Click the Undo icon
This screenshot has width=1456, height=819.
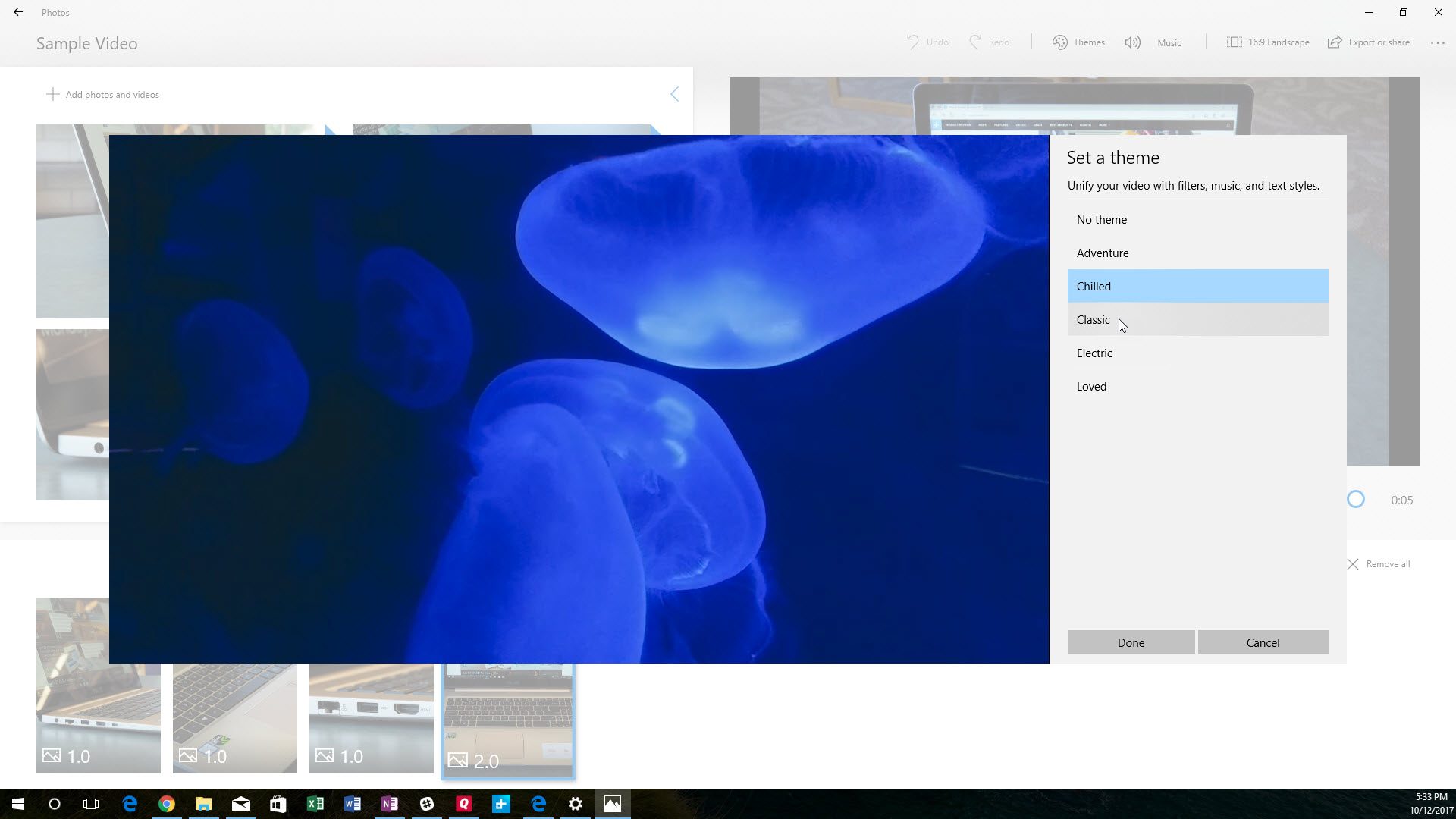[913, 42]
